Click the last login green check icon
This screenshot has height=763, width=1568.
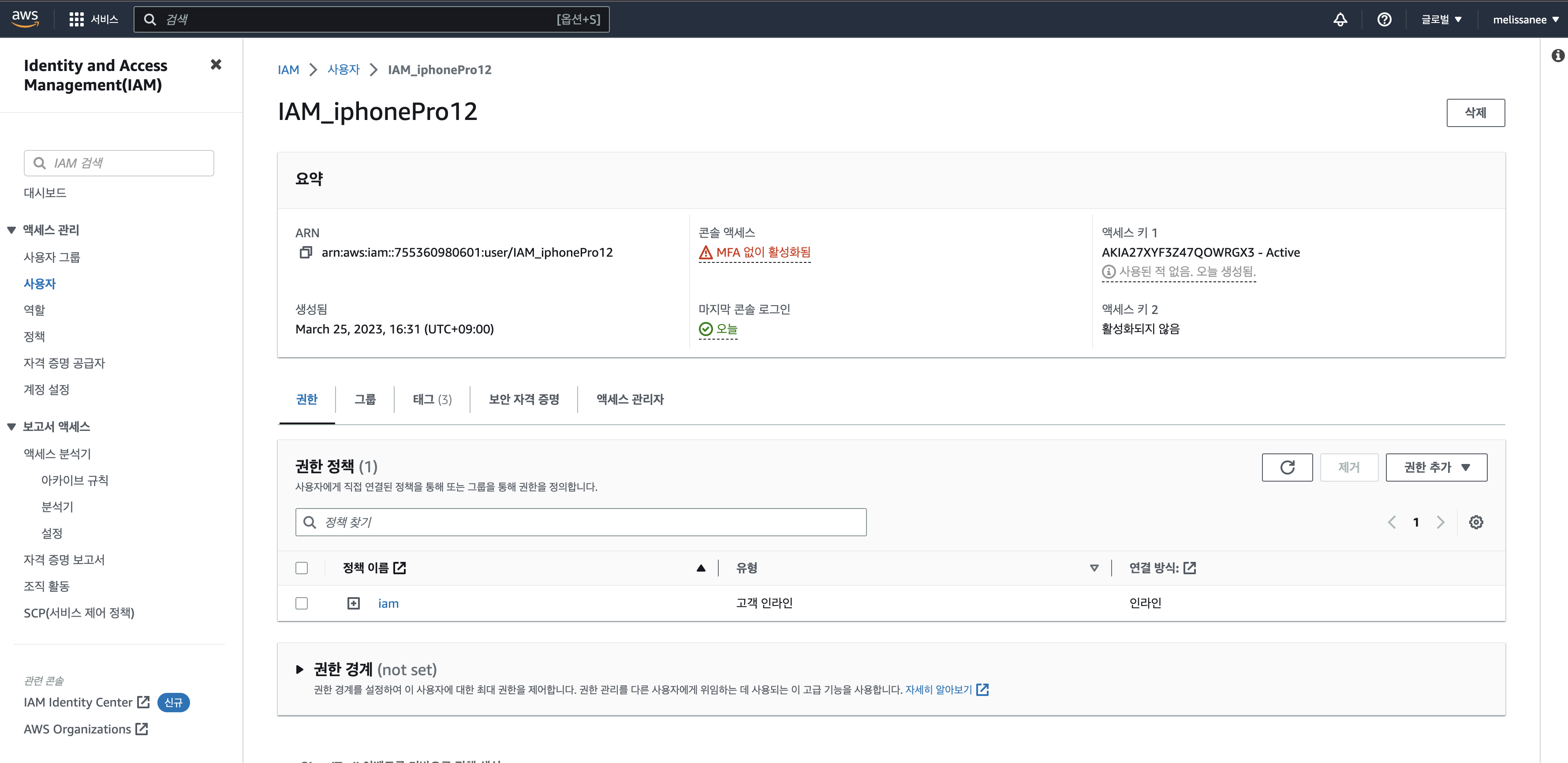[706, 329]
